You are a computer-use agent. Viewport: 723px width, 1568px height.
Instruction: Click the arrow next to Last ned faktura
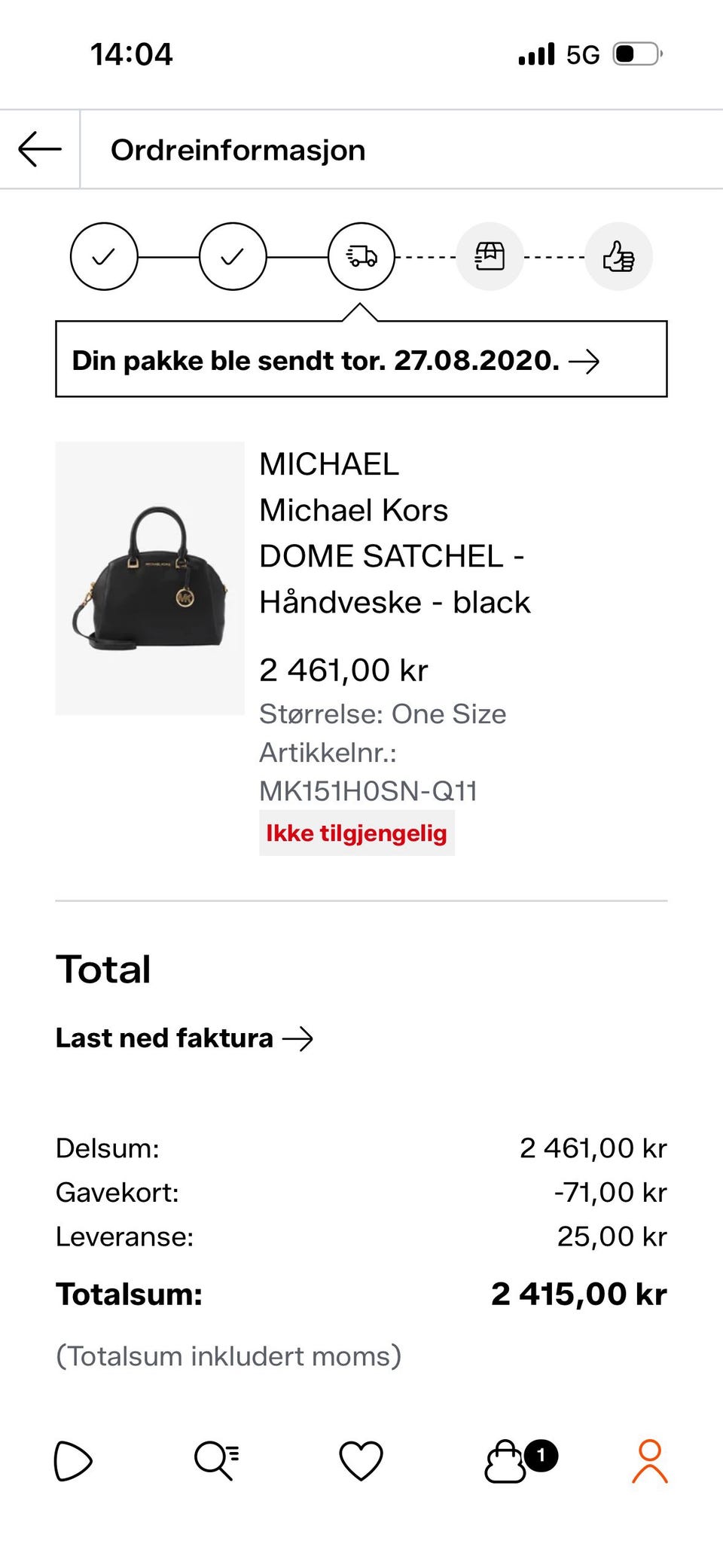[298, 1039]
